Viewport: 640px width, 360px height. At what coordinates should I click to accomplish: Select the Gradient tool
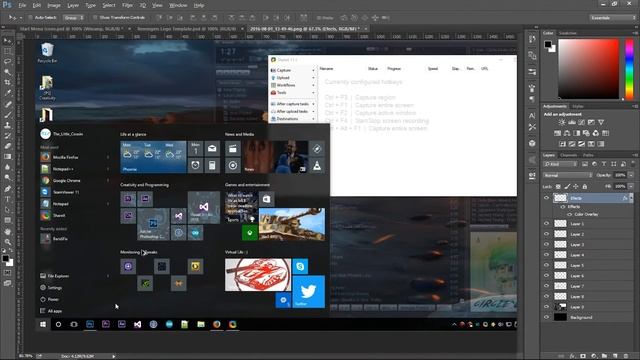pos(7,157)
